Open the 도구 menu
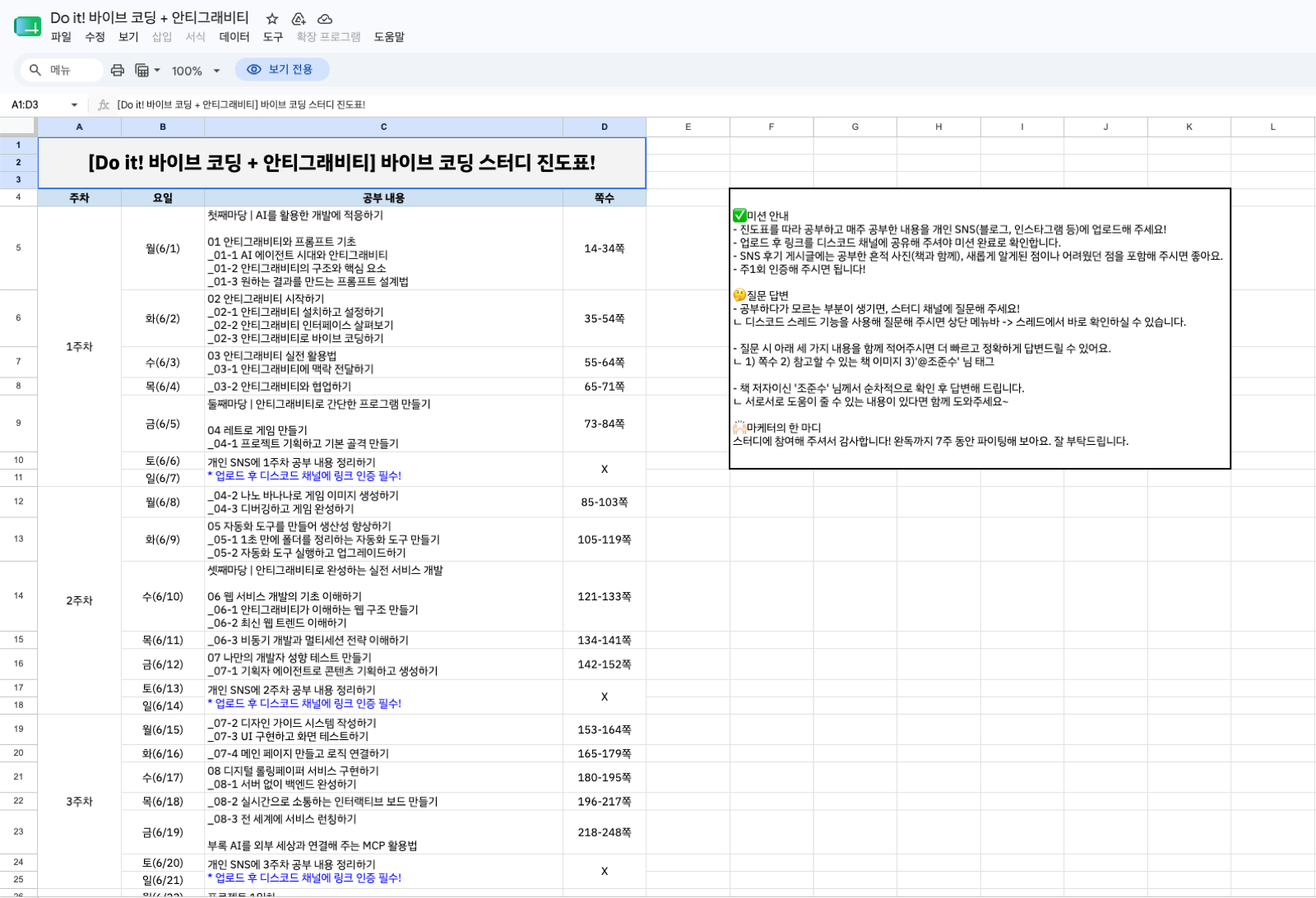The width and height of the screenshot is (1316, 898). coord(273,37)
